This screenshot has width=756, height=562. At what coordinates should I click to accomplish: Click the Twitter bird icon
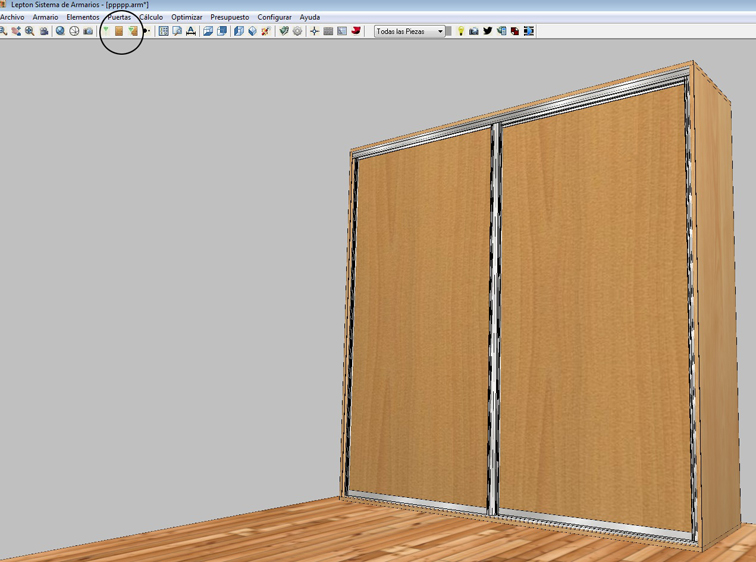tap(487, 31)
